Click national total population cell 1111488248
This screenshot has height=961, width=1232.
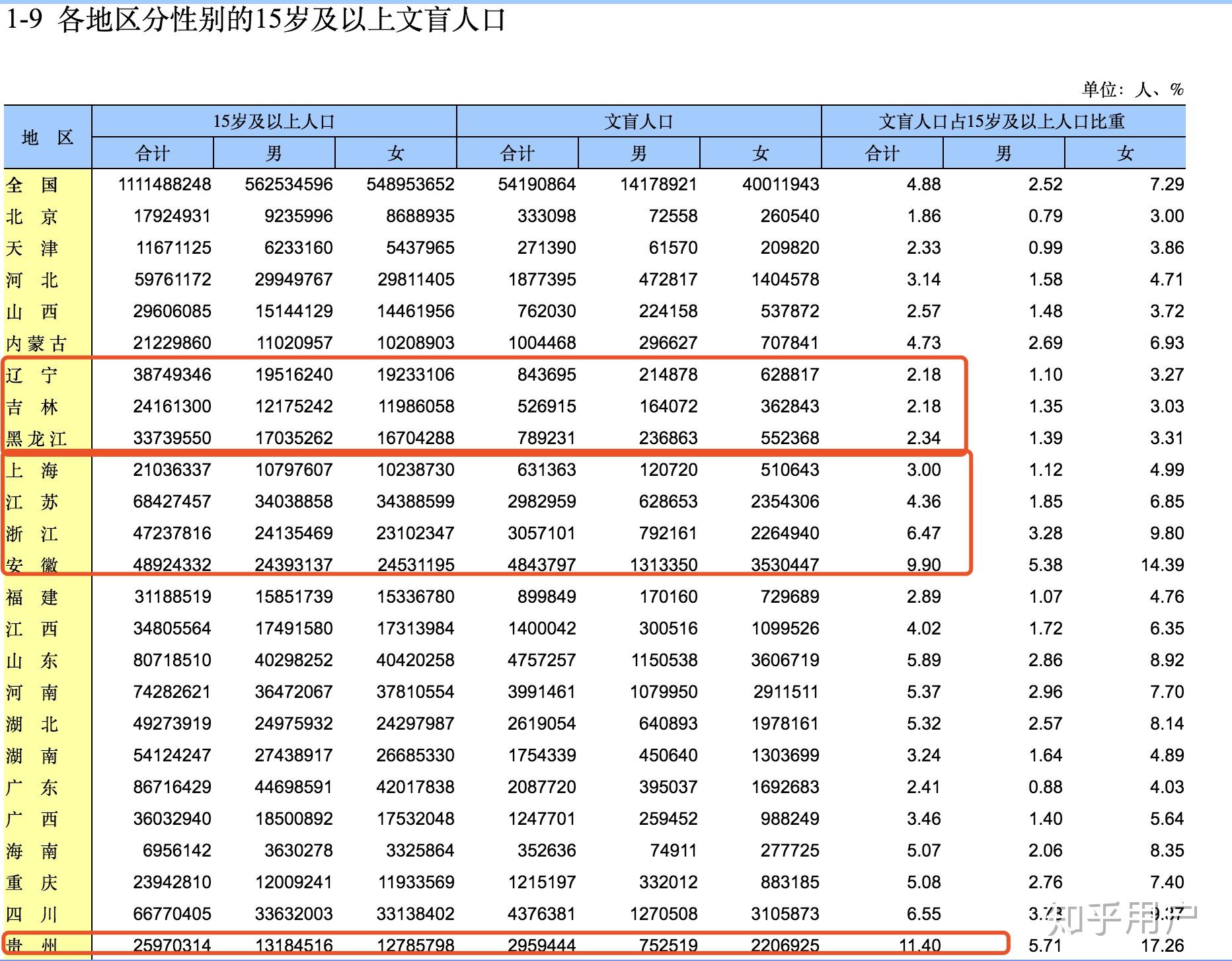click(165, 184)
